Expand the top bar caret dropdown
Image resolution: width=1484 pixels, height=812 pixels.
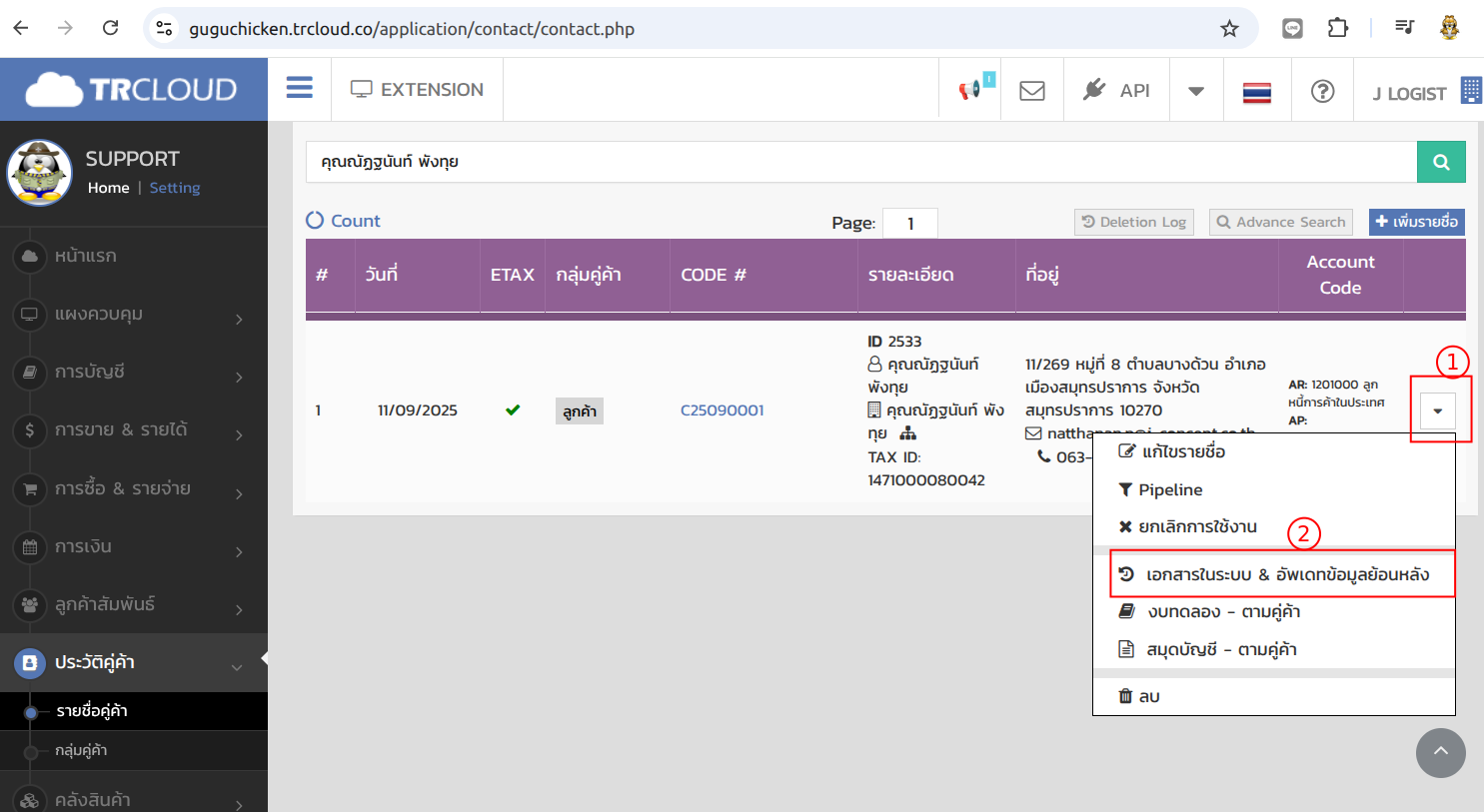1195,91
